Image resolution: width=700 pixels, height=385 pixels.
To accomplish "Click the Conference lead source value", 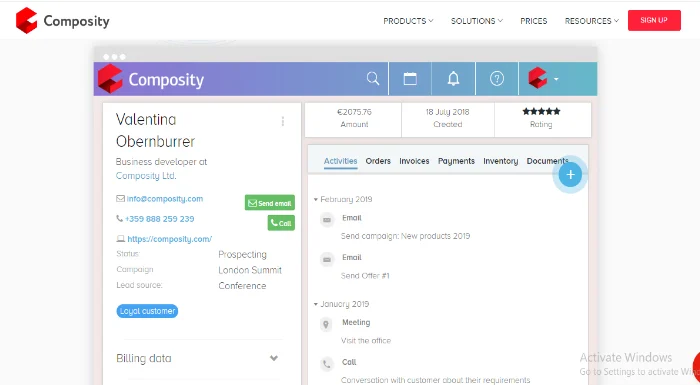I will [242, 286].
